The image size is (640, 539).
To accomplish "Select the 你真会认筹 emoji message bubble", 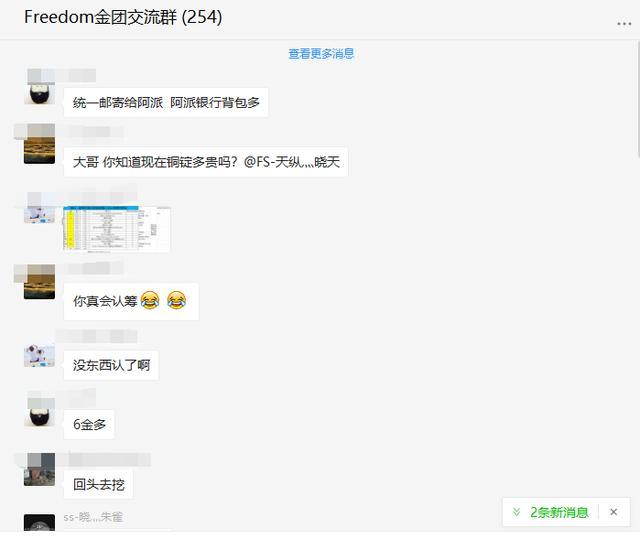I will (x=131, y=301).
